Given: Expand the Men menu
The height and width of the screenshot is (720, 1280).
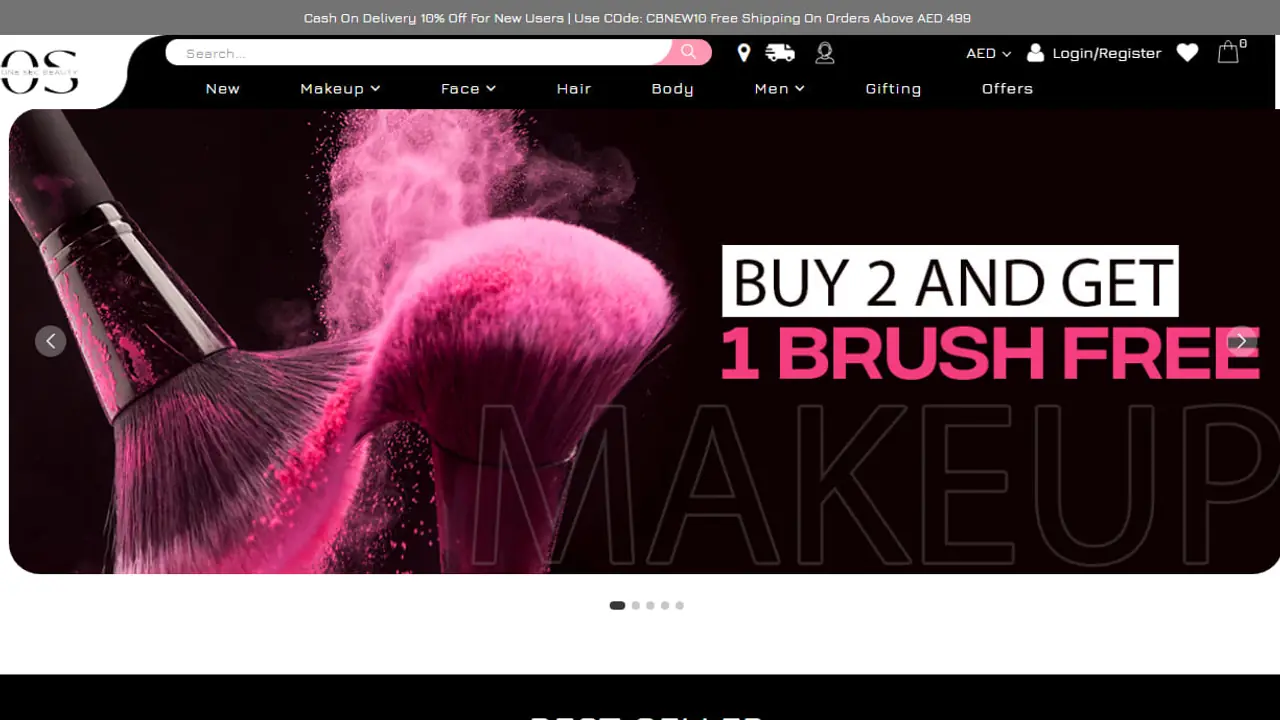Looking at the screenshot, I should pyautogui.click(x=779, y=88).
